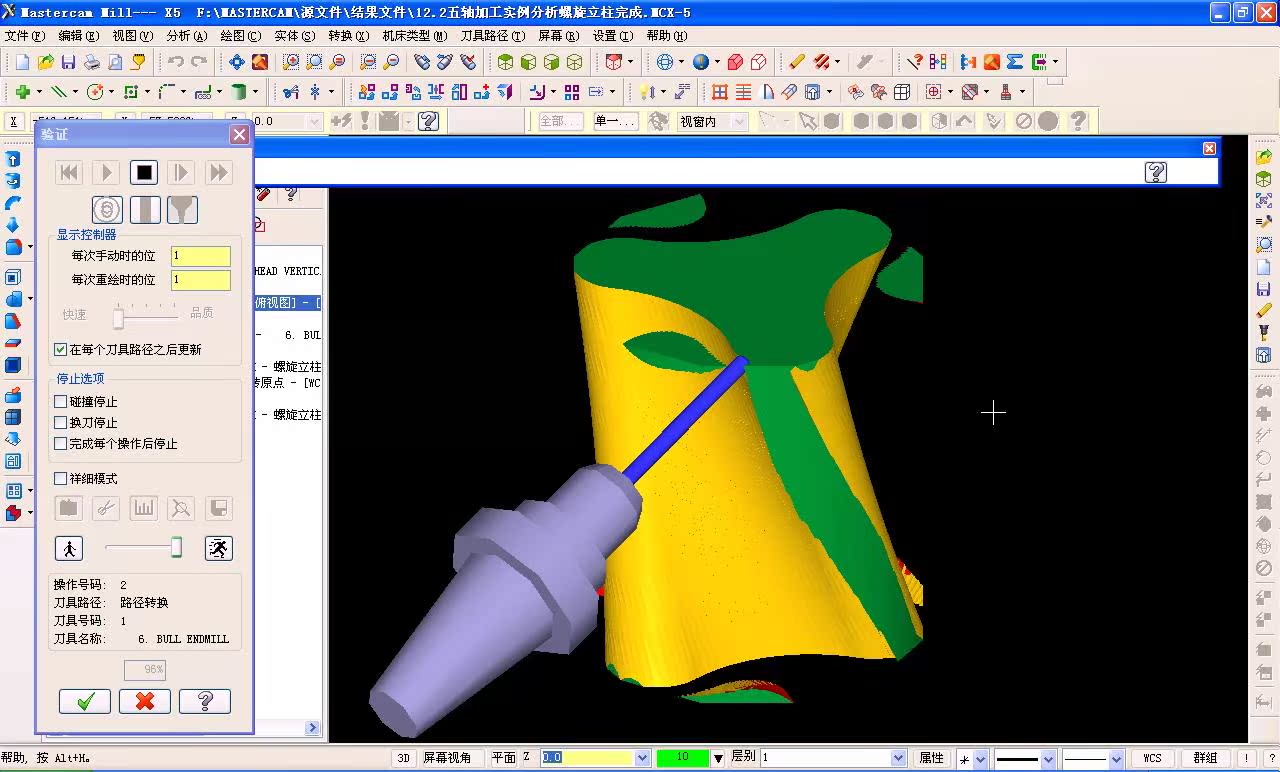Adjust verification run speed slider

coord(176,547)
